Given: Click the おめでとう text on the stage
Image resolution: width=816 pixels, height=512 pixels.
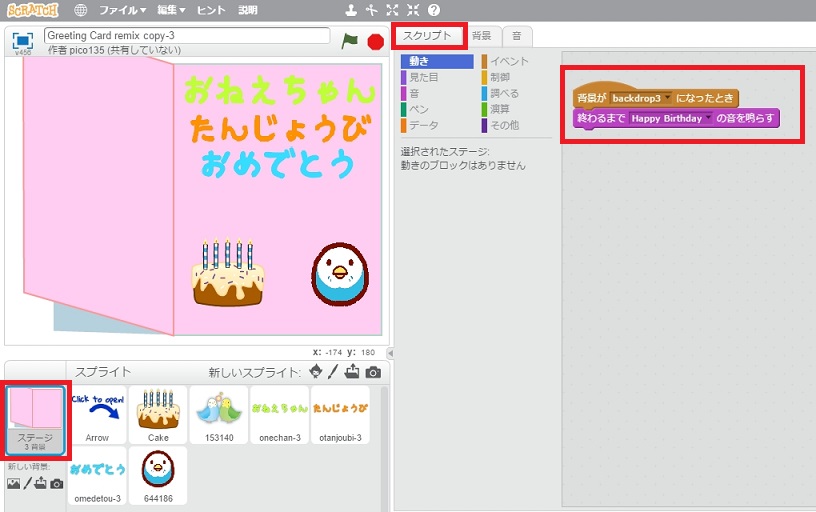Looking at the screenshot, I should click(x=278, y=163).
